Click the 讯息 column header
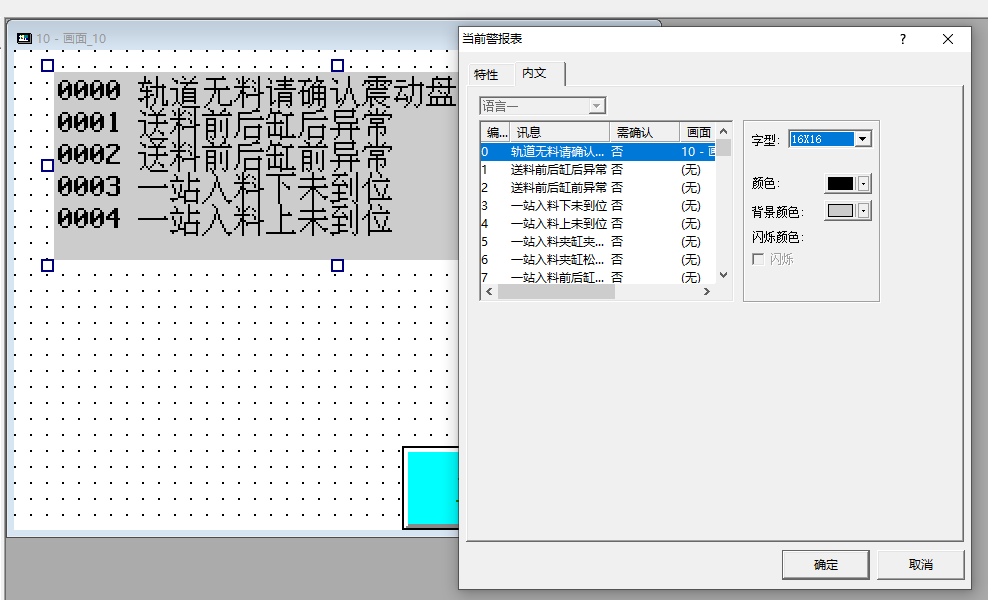Viewport: 988px width, 600px height. click(x=559, y=132)
